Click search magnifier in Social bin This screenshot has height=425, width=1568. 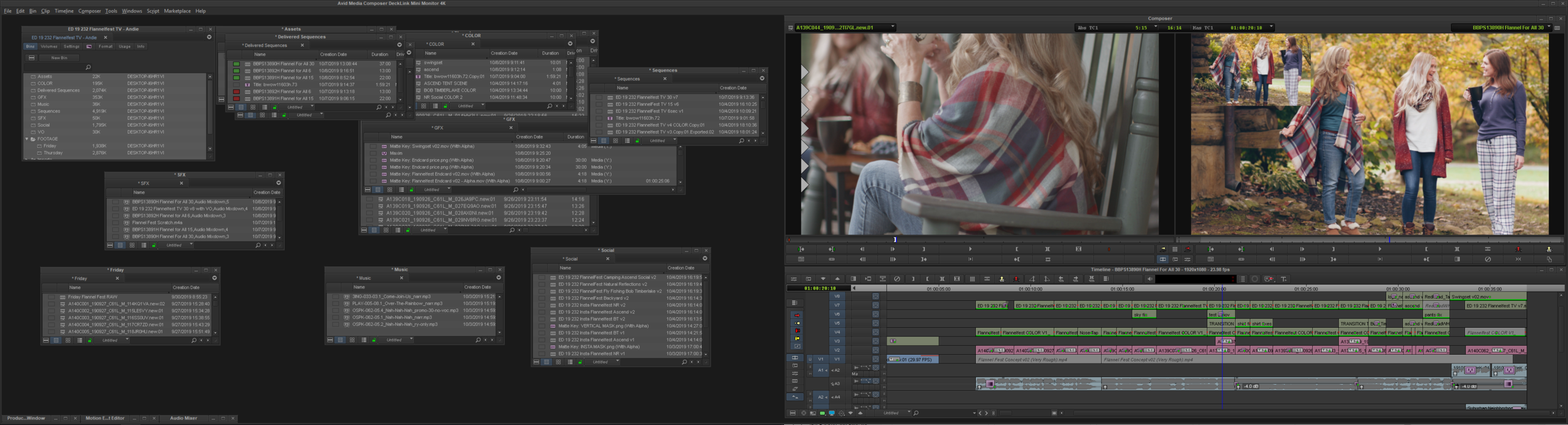click(x=684, y=362)
